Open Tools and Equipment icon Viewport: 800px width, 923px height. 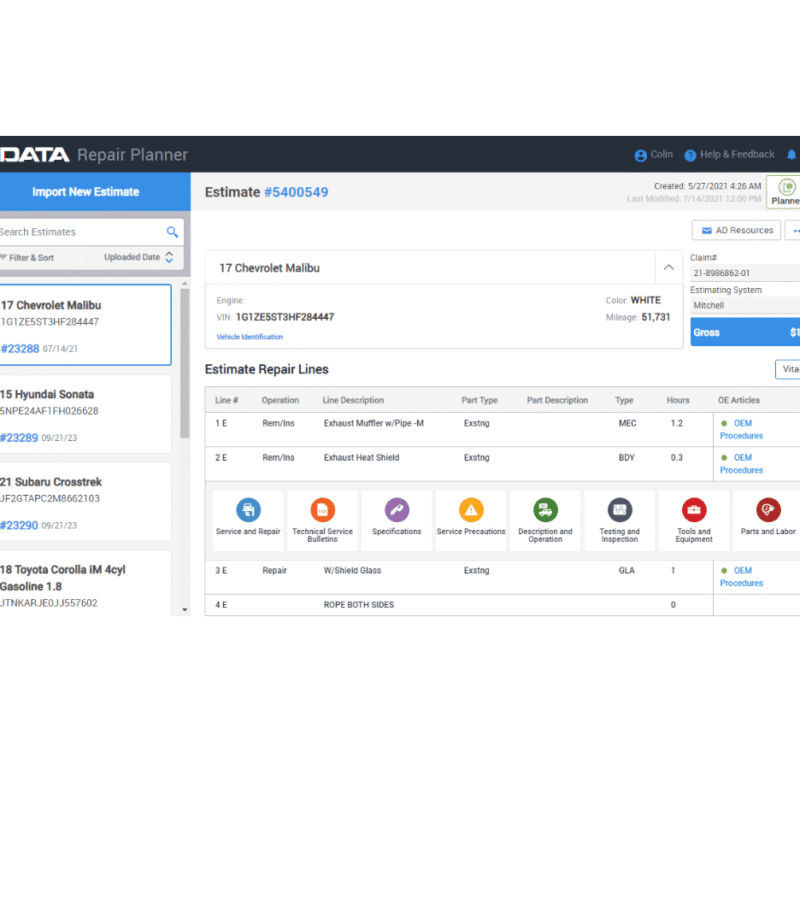click(694, 510)
